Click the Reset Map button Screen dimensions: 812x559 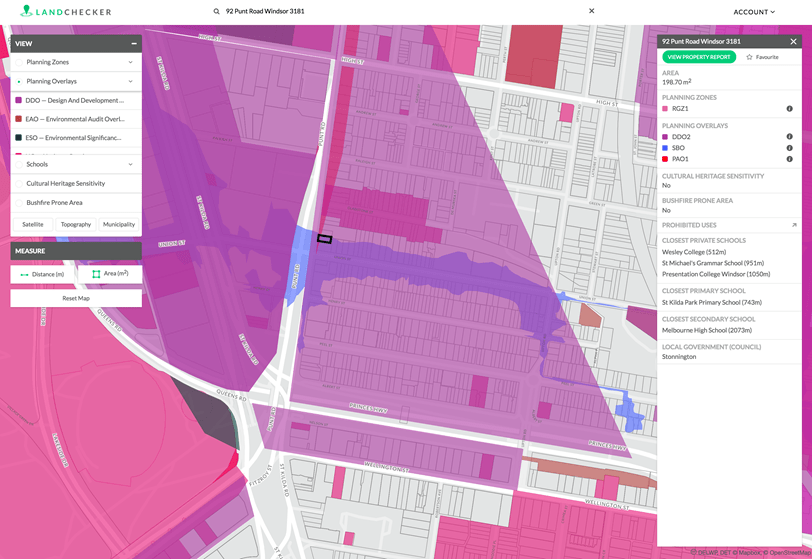tap(76, 298)
